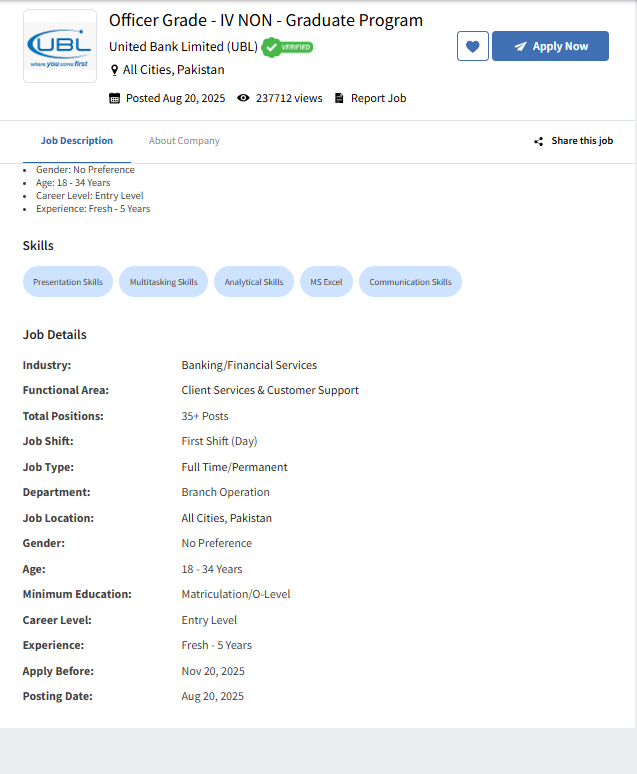Click the location pin icon

pyautogui.click(x=114, y=70)
